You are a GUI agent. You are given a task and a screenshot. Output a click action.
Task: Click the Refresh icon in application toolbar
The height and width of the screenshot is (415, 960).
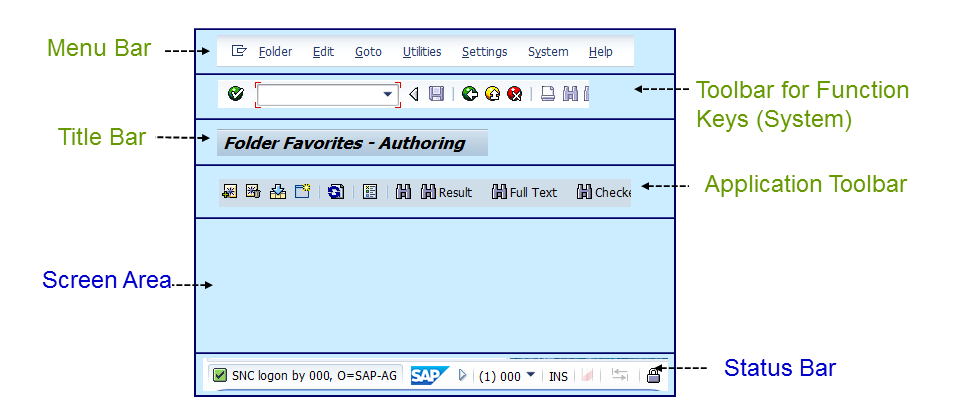click(x=336, y=191)
